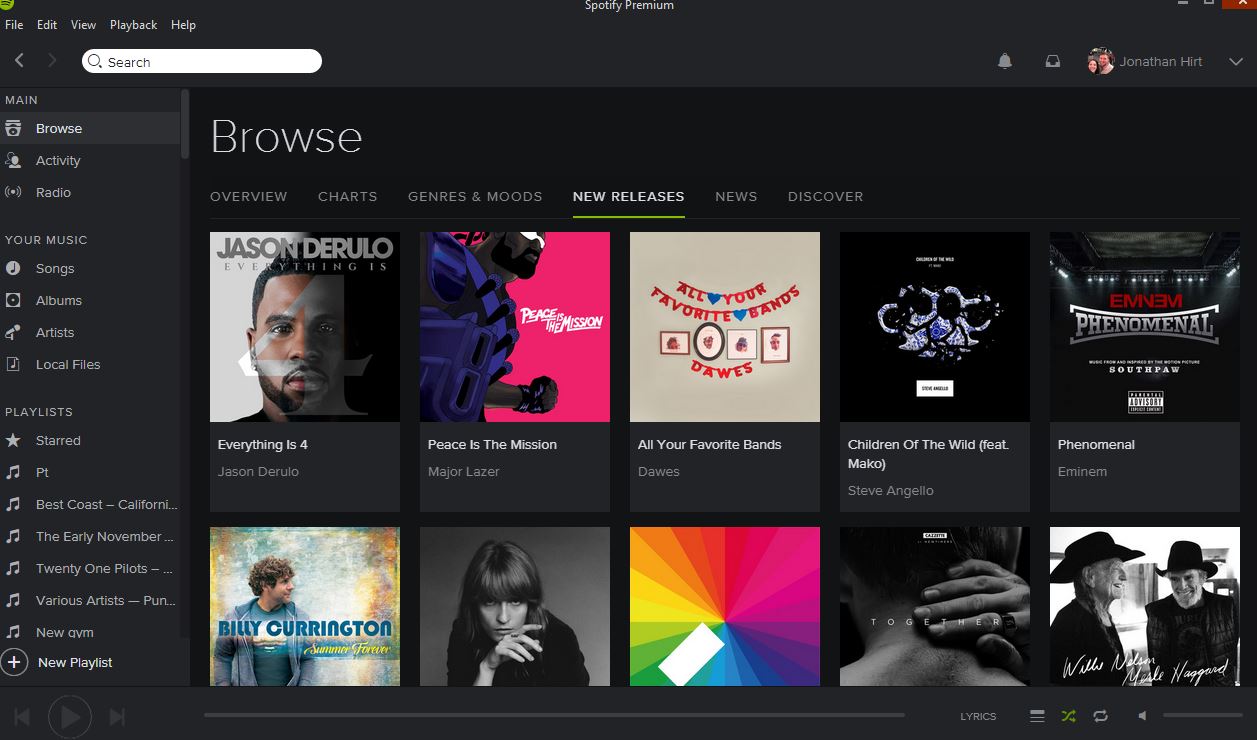Click the back navigation arrow

pos(19,62)
